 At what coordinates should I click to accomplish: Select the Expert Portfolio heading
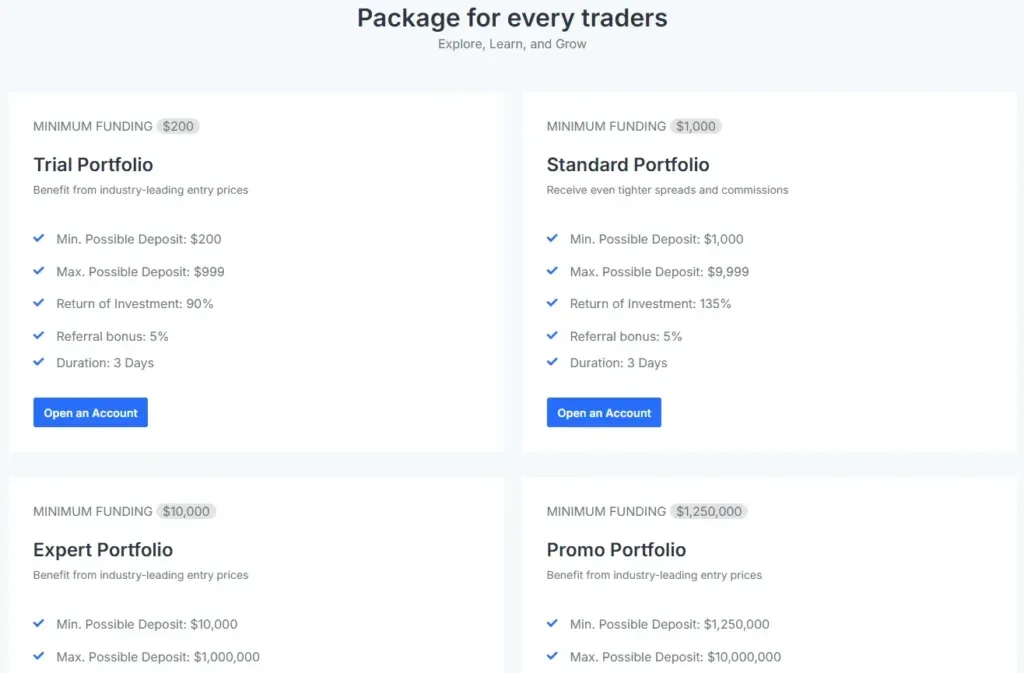103,549
